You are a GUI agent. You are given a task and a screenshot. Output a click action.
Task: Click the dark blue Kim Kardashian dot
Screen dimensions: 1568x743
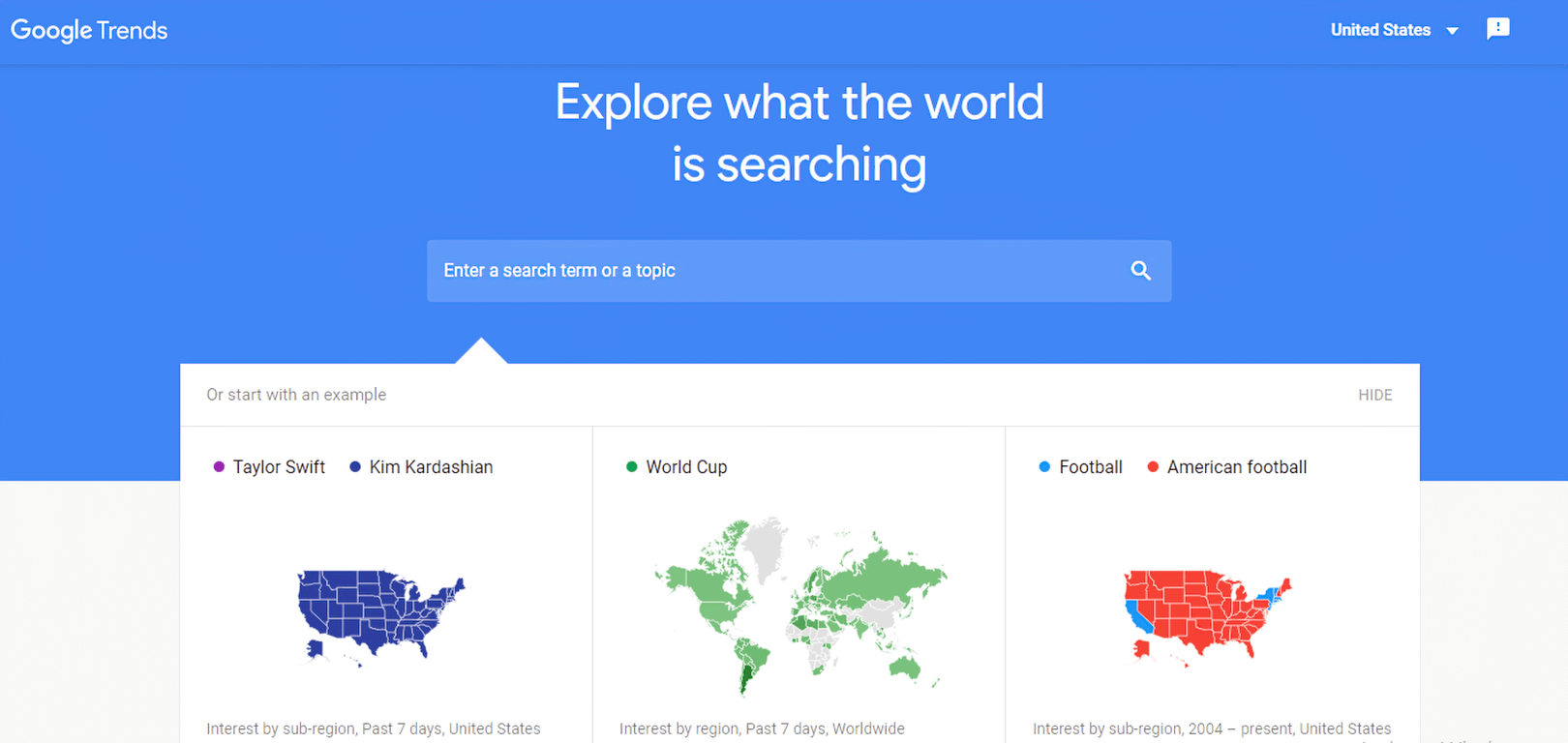(x=355, y=467)
